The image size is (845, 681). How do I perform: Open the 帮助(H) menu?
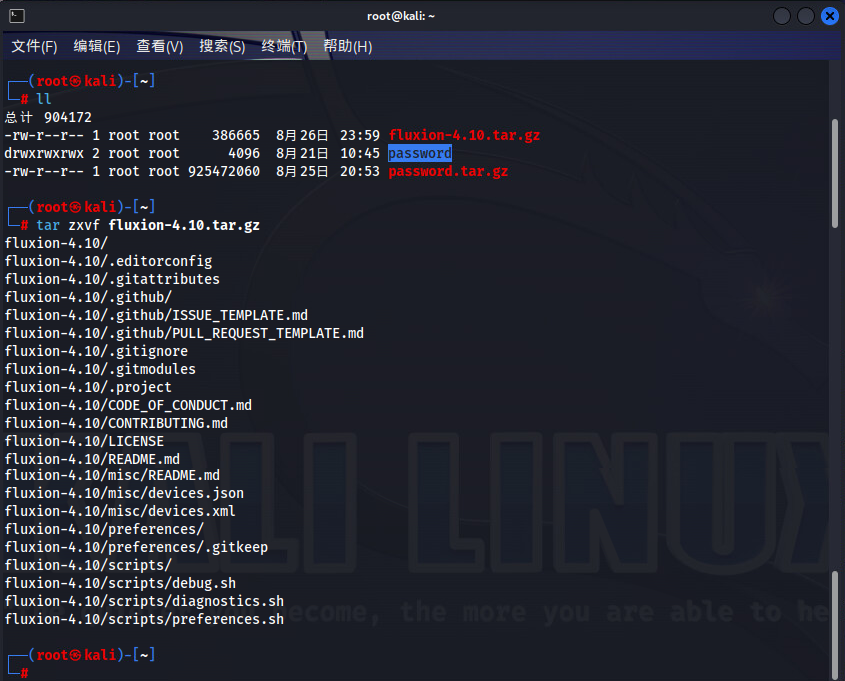348,46
